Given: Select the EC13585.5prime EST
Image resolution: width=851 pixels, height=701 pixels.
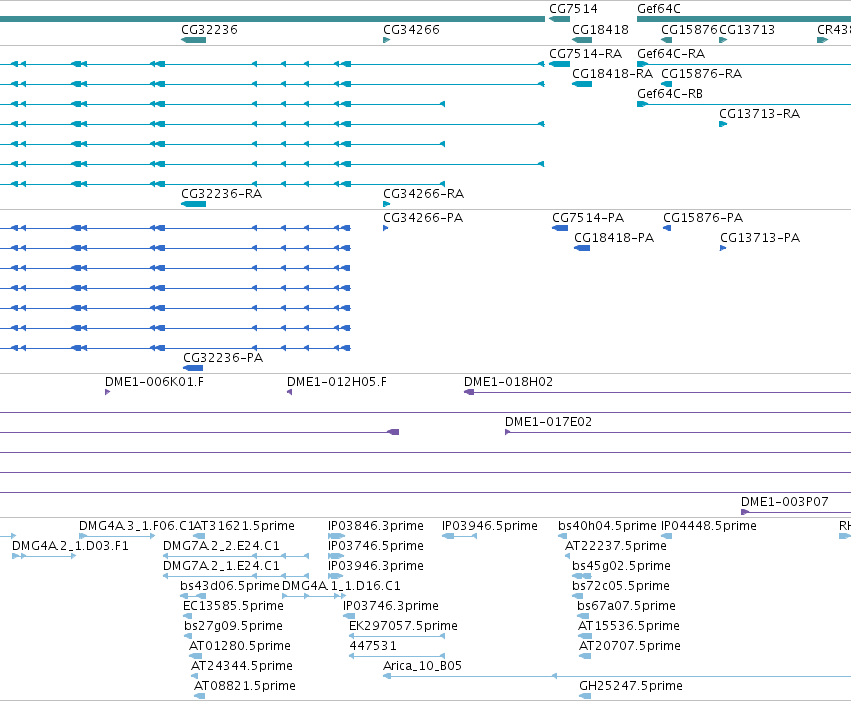Looking at the screenshot, I should [x=187, y=616].
